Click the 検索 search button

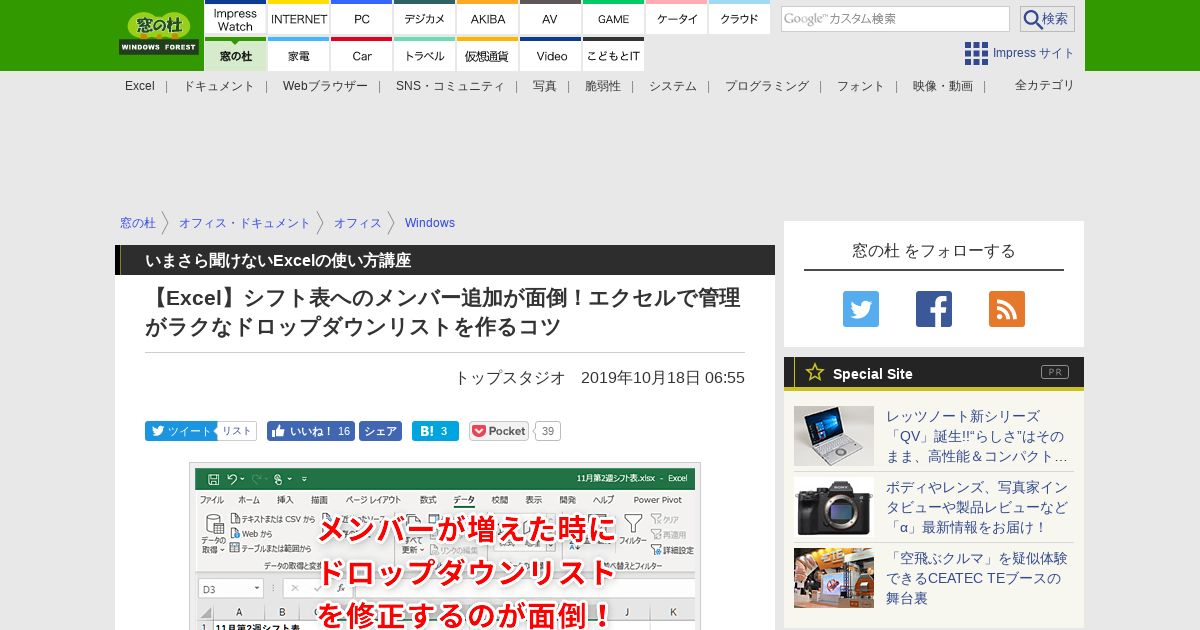point(1047,19)
